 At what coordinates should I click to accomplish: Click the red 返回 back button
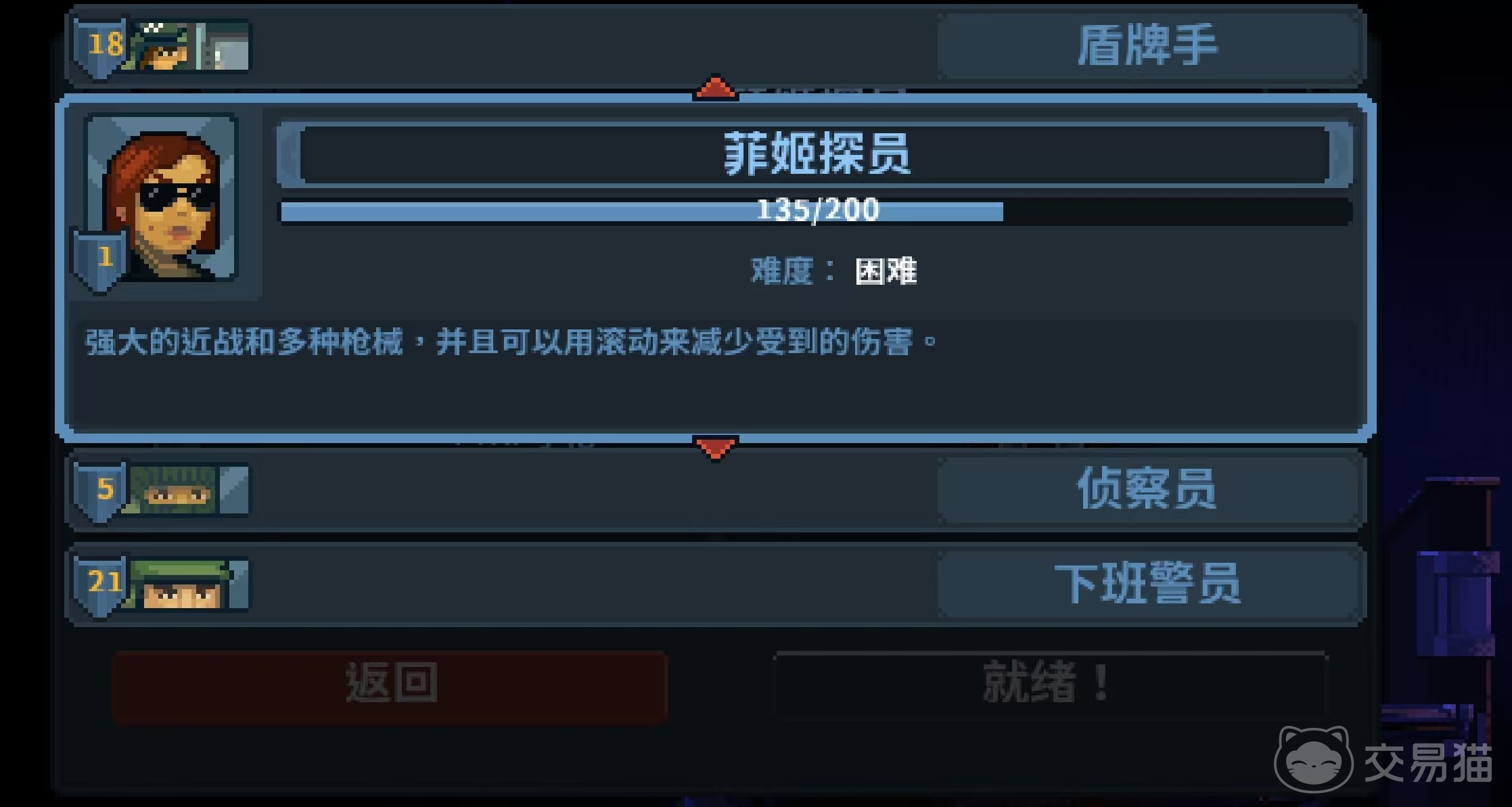(390, 686)
